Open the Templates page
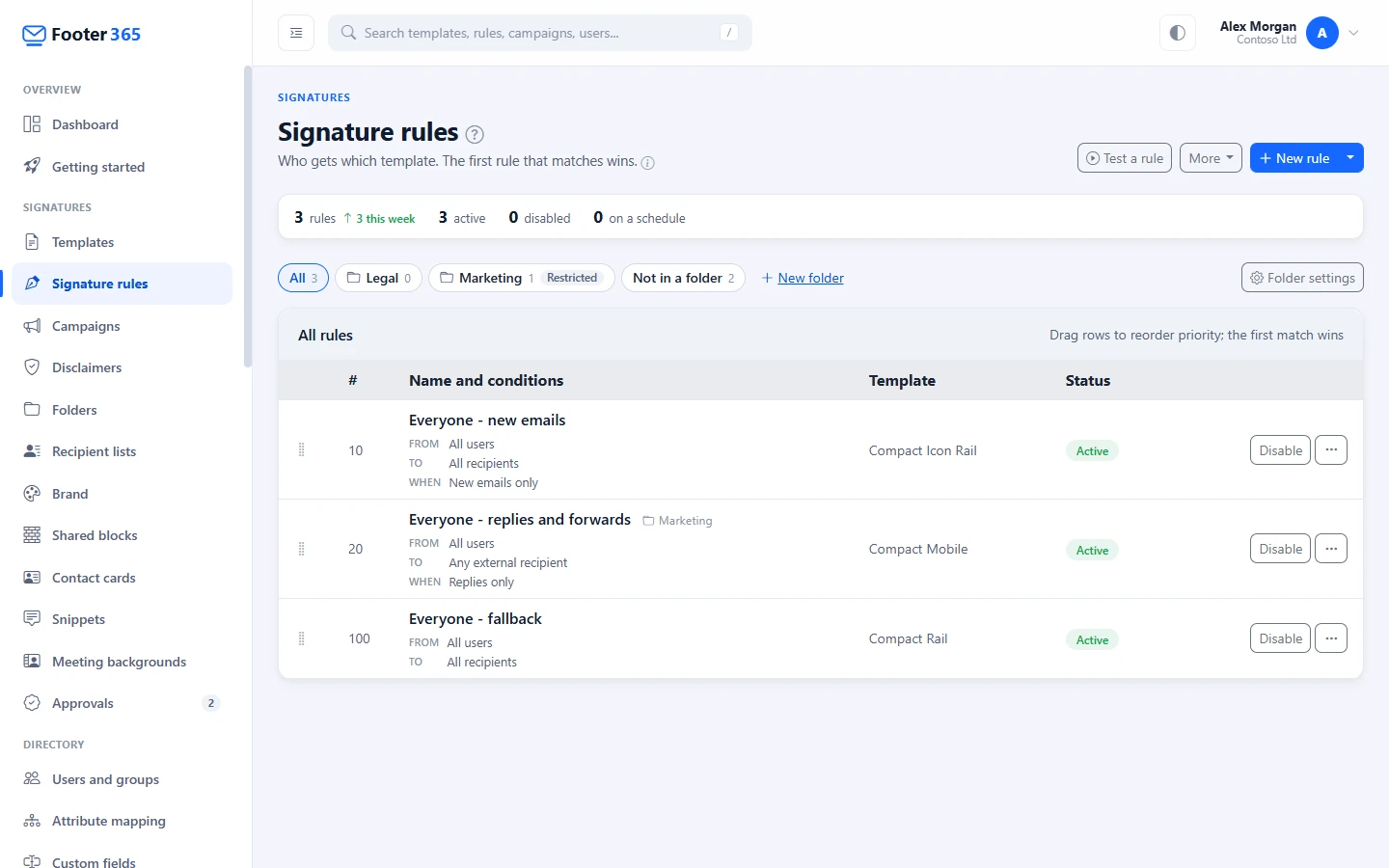Viewport: 1389px width, 868px height. 122,242
